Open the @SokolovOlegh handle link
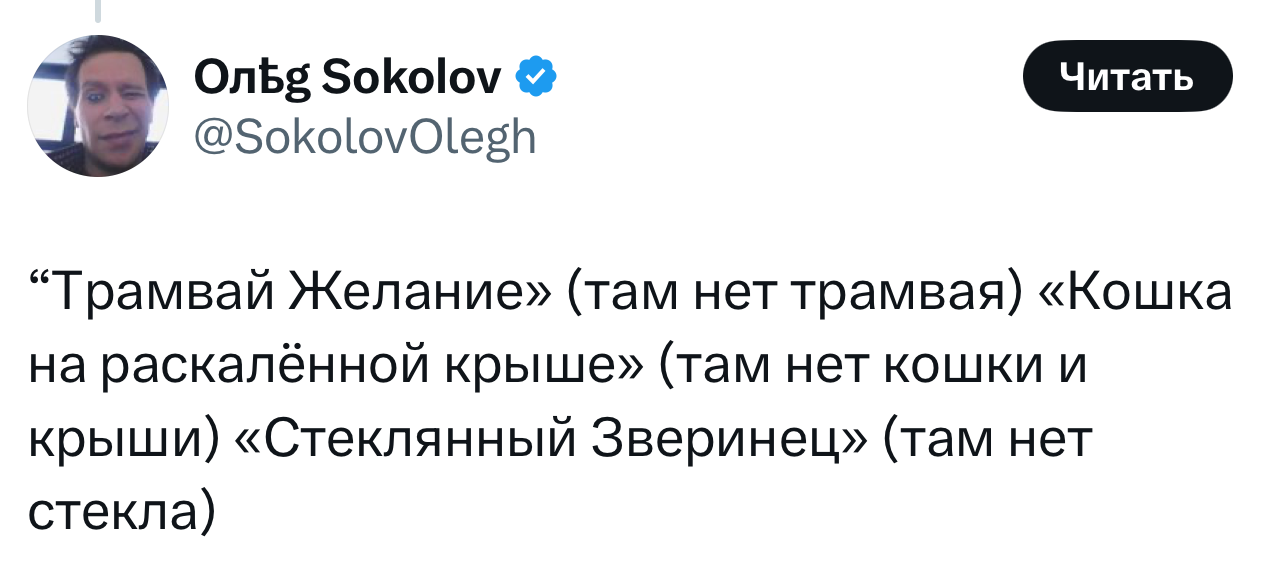1284x585 pixels. coord(365,137)
